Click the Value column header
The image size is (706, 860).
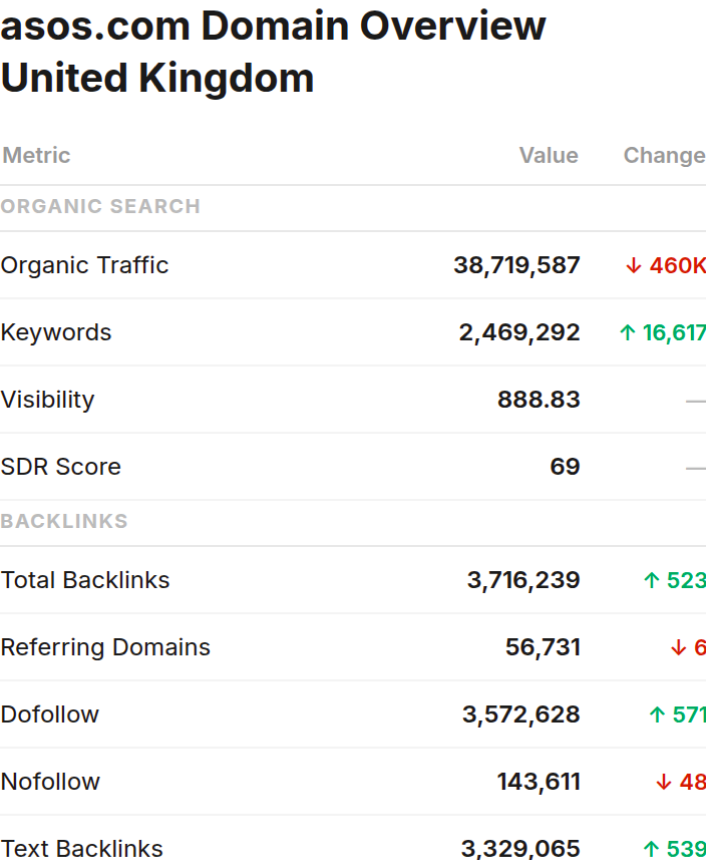(548, 156)
